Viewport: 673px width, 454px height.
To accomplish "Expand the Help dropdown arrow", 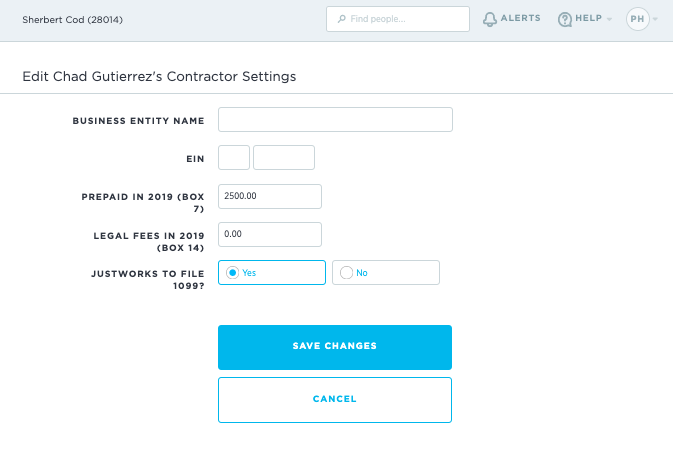I will (609, 19).
